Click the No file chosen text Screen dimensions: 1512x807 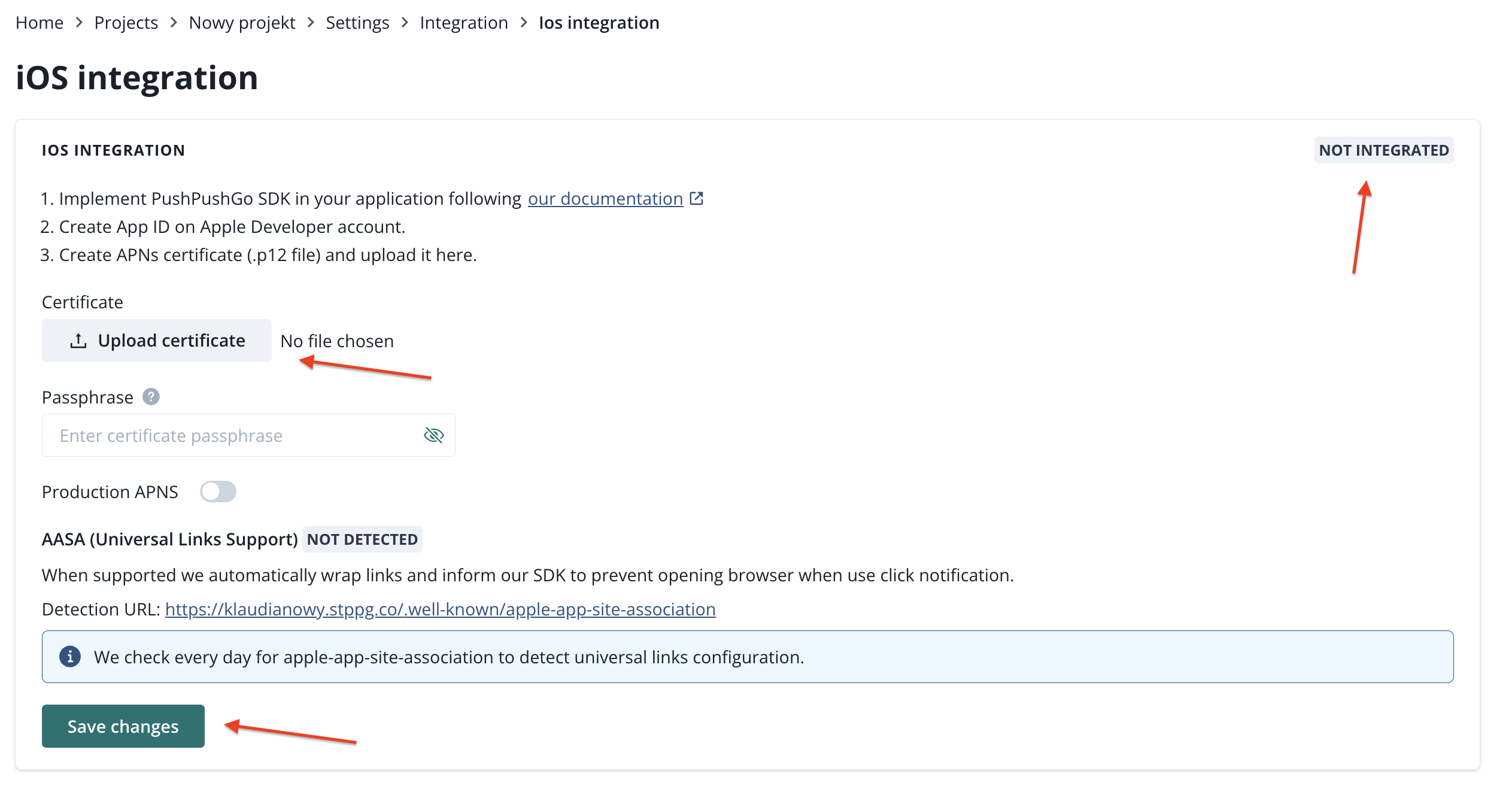pos(337,341)
